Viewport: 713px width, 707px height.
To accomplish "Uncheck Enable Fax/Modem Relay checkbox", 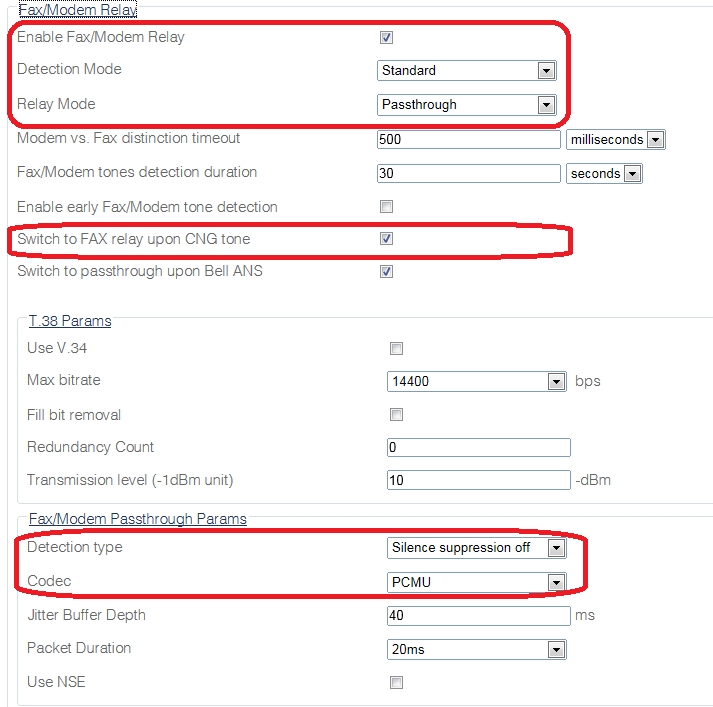I will click(386, 38).
